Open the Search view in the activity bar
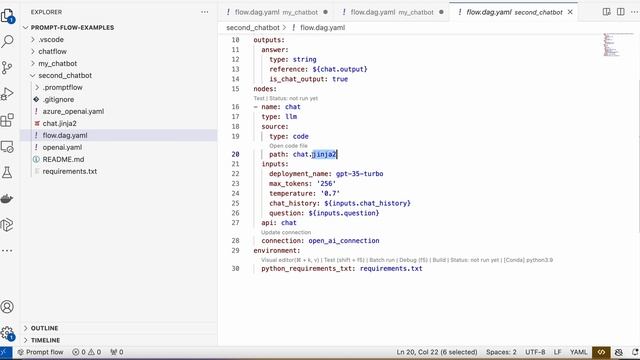 pos(7,41)
